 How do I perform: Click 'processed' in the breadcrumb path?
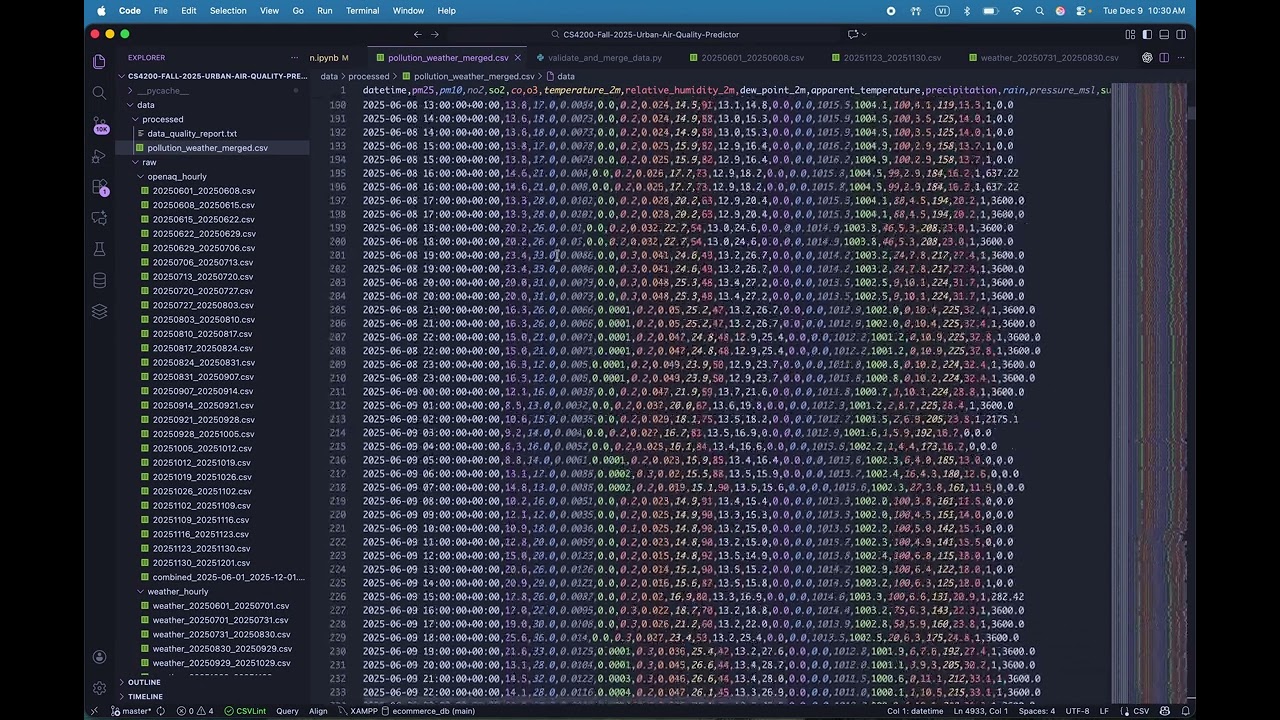coord(368,76)
